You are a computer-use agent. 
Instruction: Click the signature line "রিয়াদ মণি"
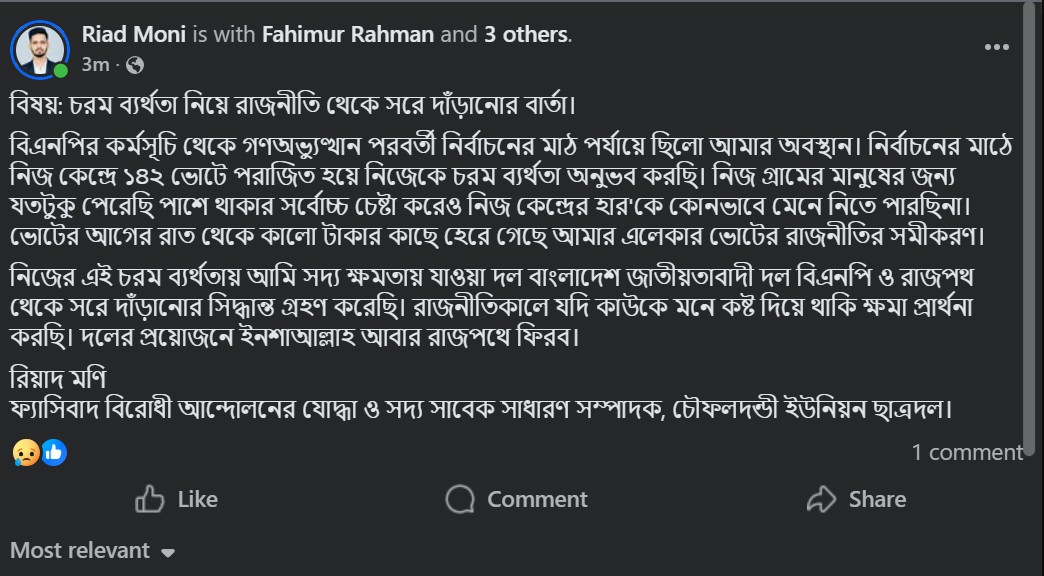pos(58,379)
